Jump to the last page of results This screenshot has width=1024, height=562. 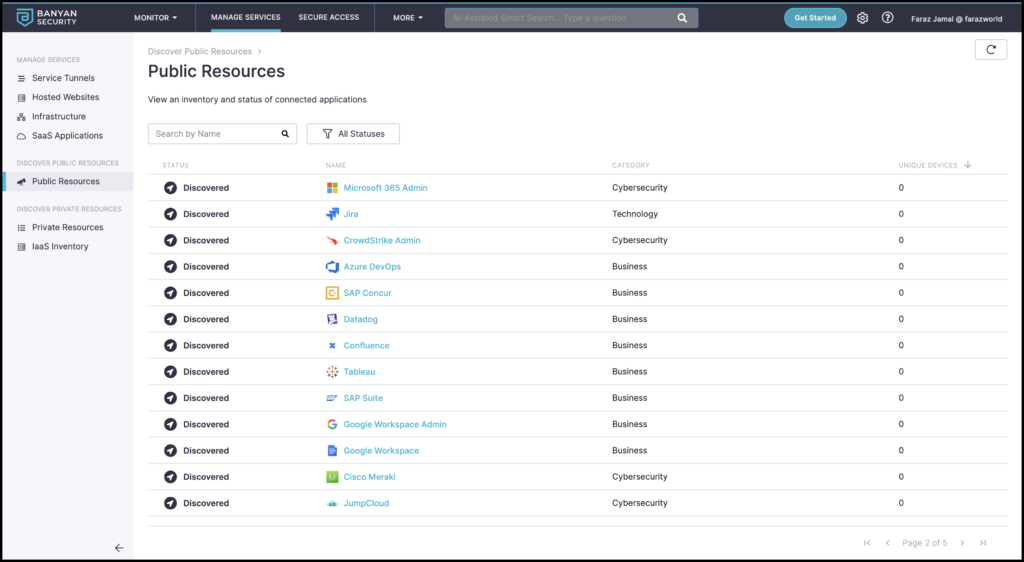pos(983,543)
